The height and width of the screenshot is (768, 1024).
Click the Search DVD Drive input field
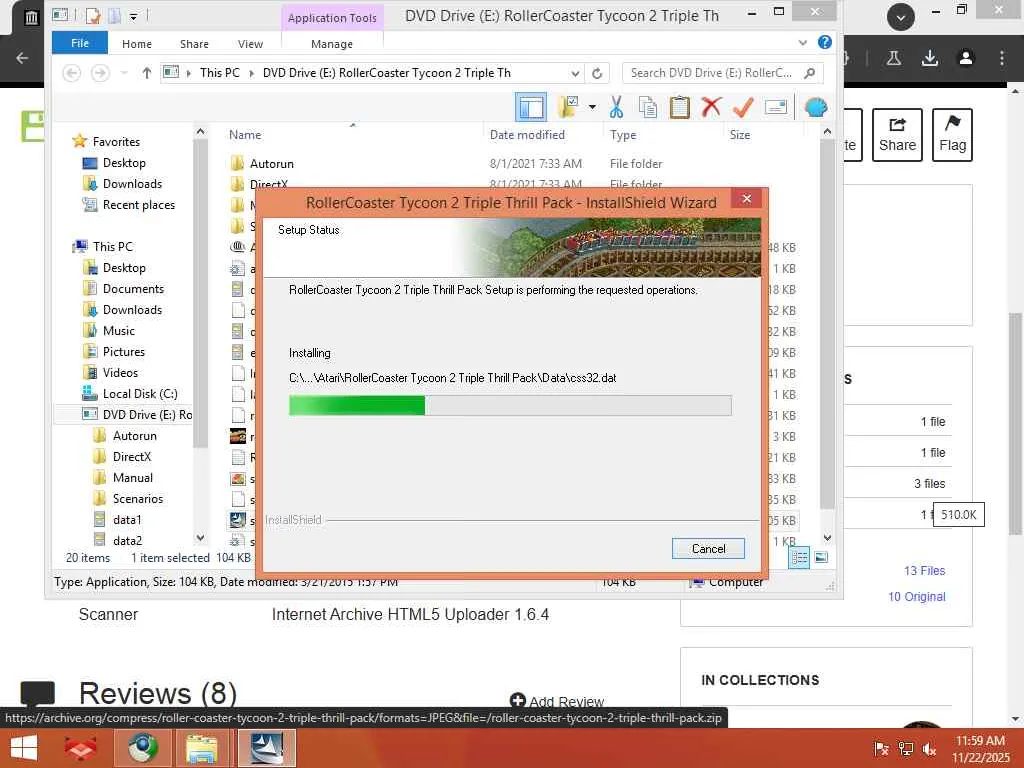(722, 73)
